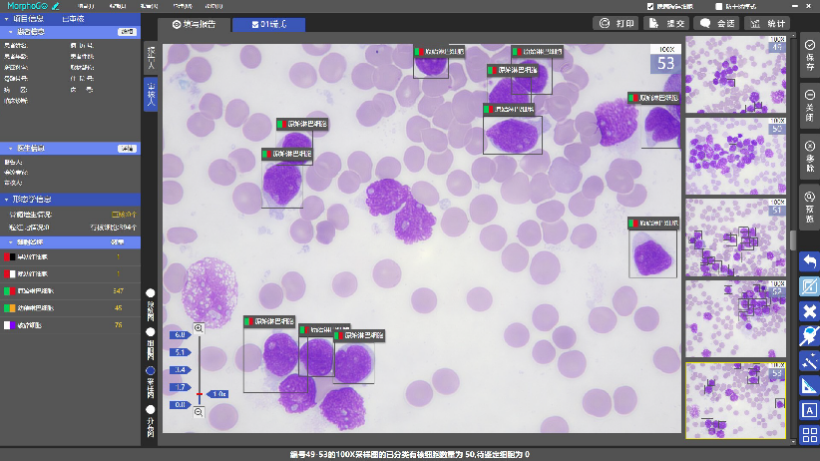This screenshot has height=461, width=820.
Task: Click the red-black cell class swatch
Action: 9,257
